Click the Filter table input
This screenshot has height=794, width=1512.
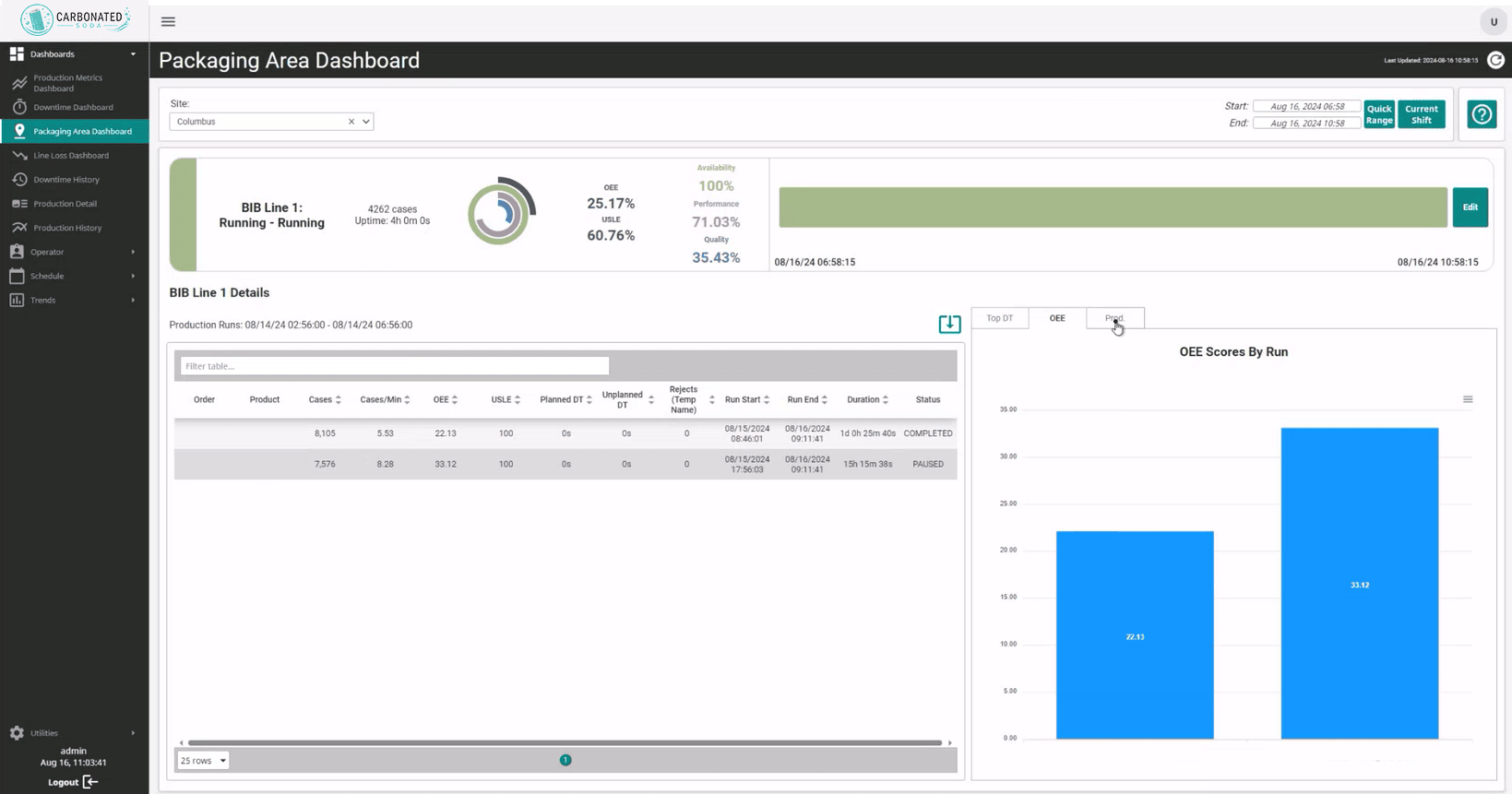(395, 366)
